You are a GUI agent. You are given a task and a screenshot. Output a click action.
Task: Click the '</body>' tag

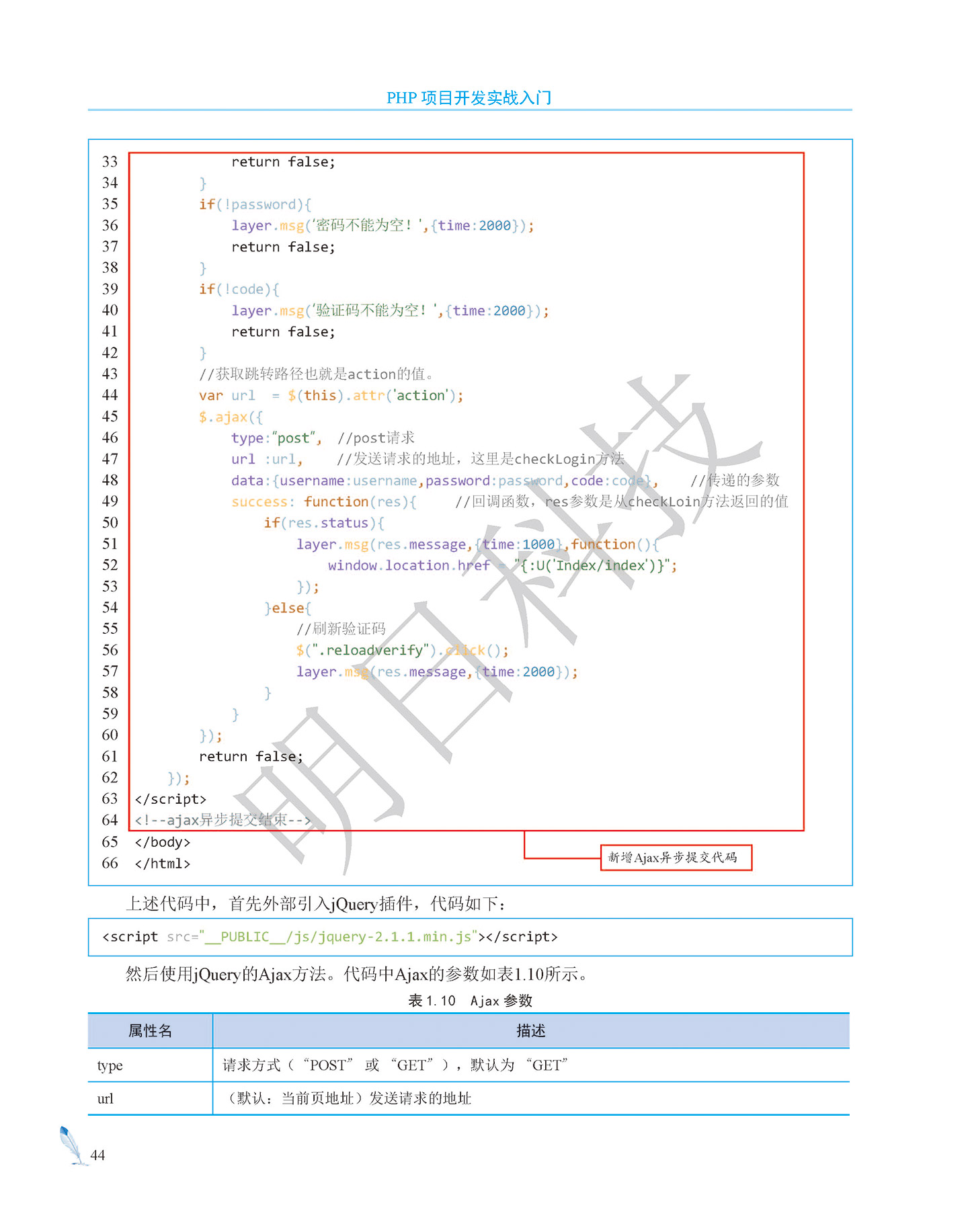click(162, 842)
